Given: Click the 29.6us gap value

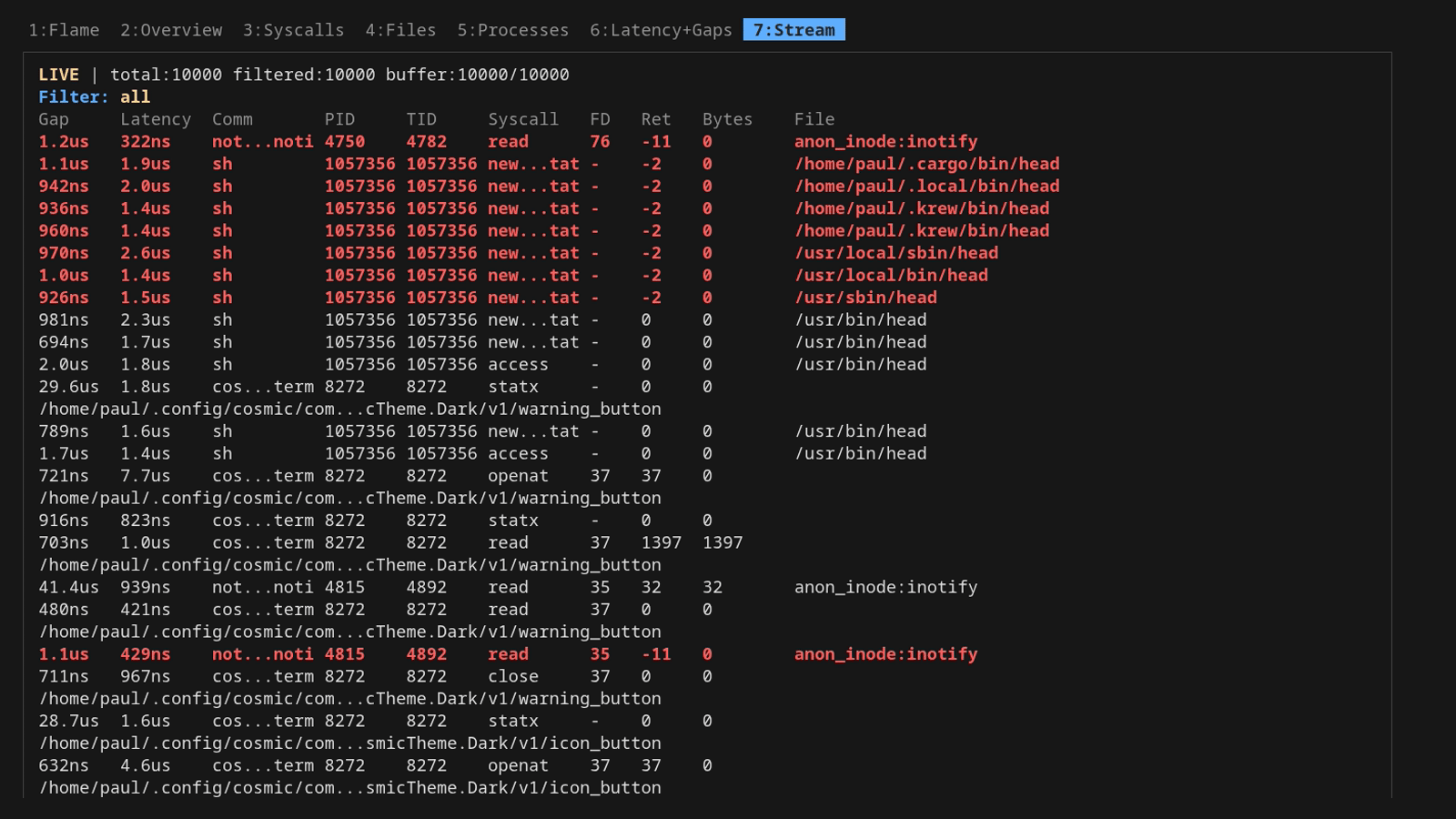Looking at the screenshot, I should [x=68, y=387].
